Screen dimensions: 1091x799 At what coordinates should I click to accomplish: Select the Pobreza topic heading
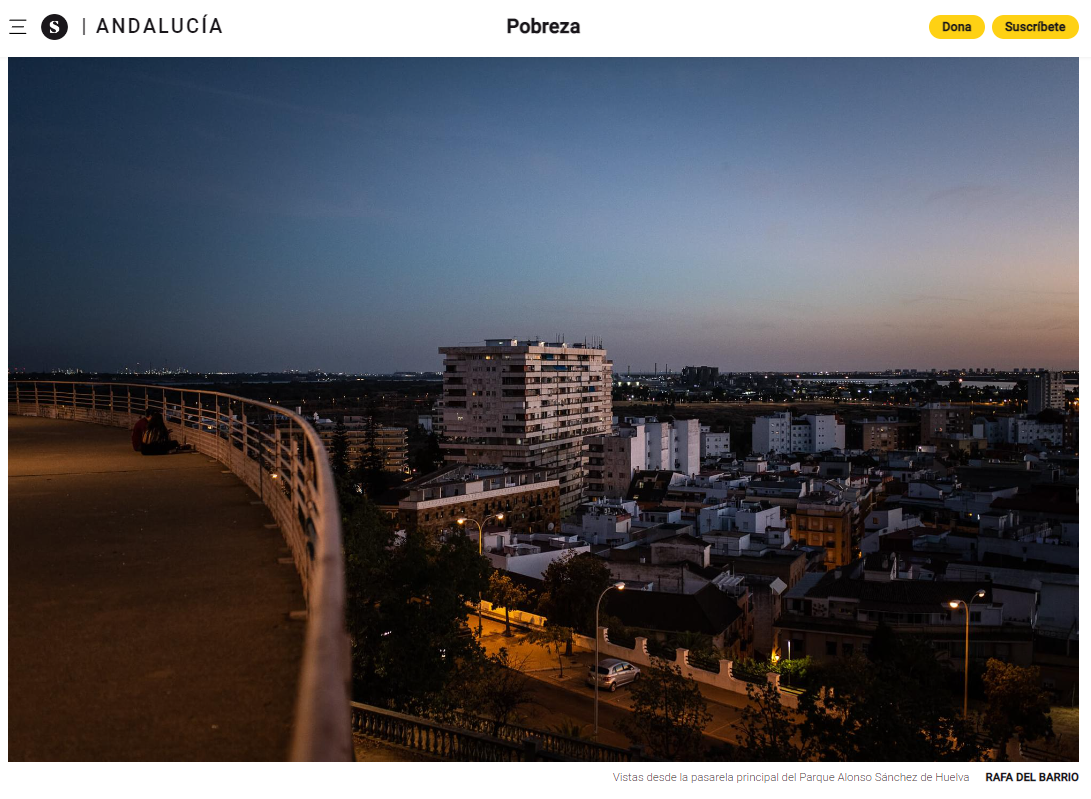pyautogui.click(x=543, y=26)
